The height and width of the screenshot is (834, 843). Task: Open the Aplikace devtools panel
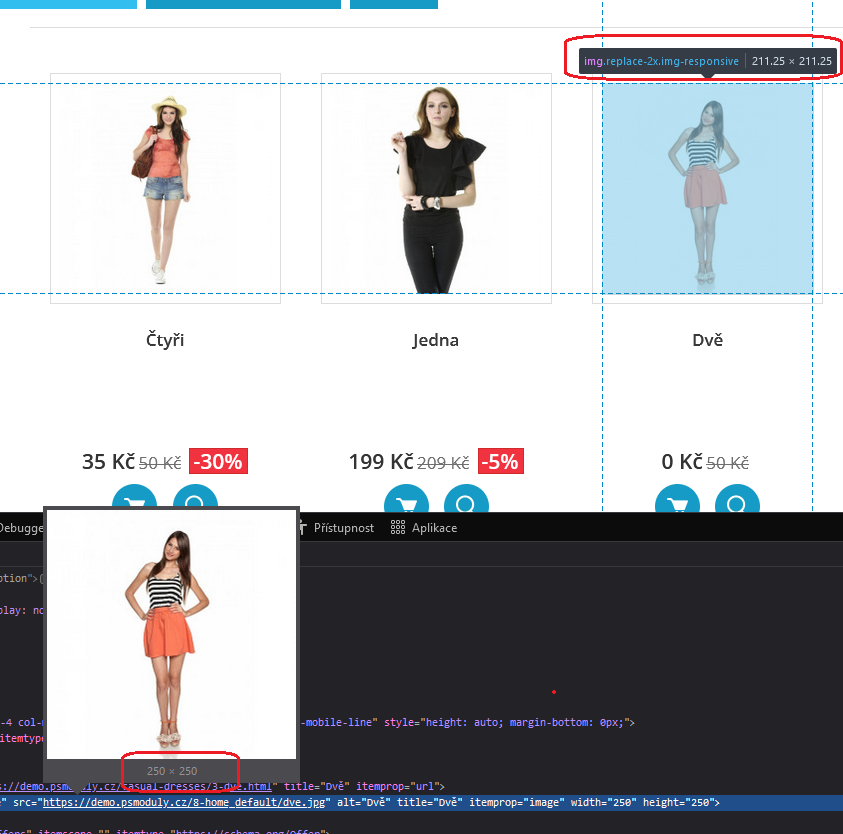coord(424,528)
